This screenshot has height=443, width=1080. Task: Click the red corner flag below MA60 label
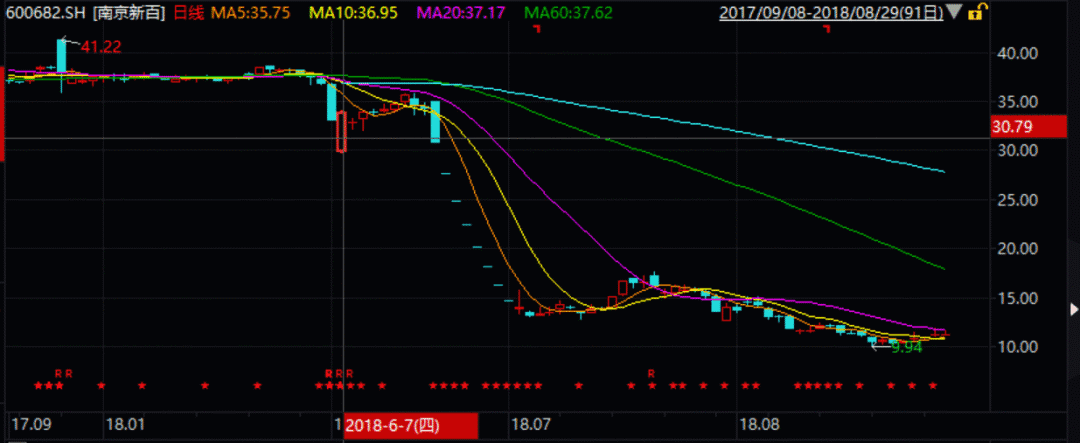coord(536,29)
